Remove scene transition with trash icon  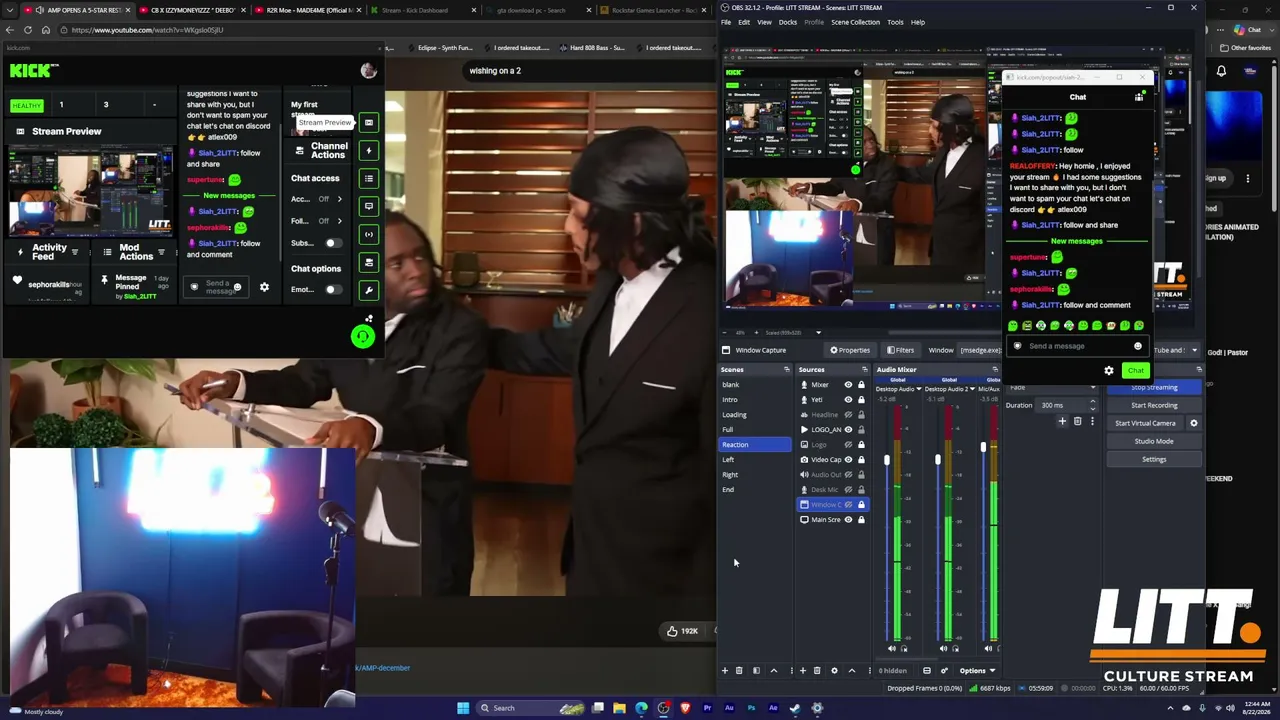click(x=1077, y=422)
